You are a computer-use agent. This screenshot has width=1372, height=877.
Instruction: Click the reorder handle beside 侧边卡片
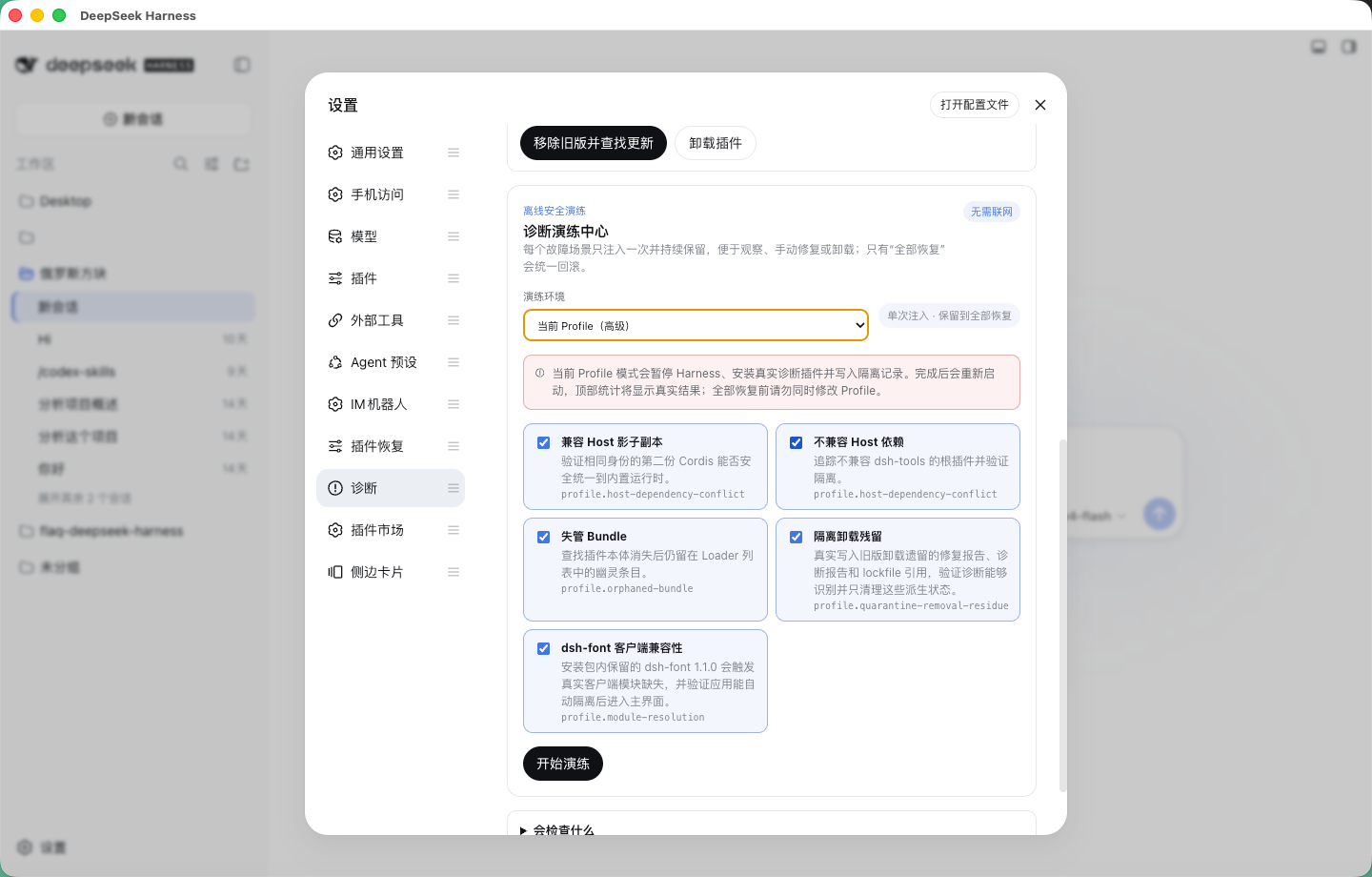pyautogui.click(x=454, y=572)
